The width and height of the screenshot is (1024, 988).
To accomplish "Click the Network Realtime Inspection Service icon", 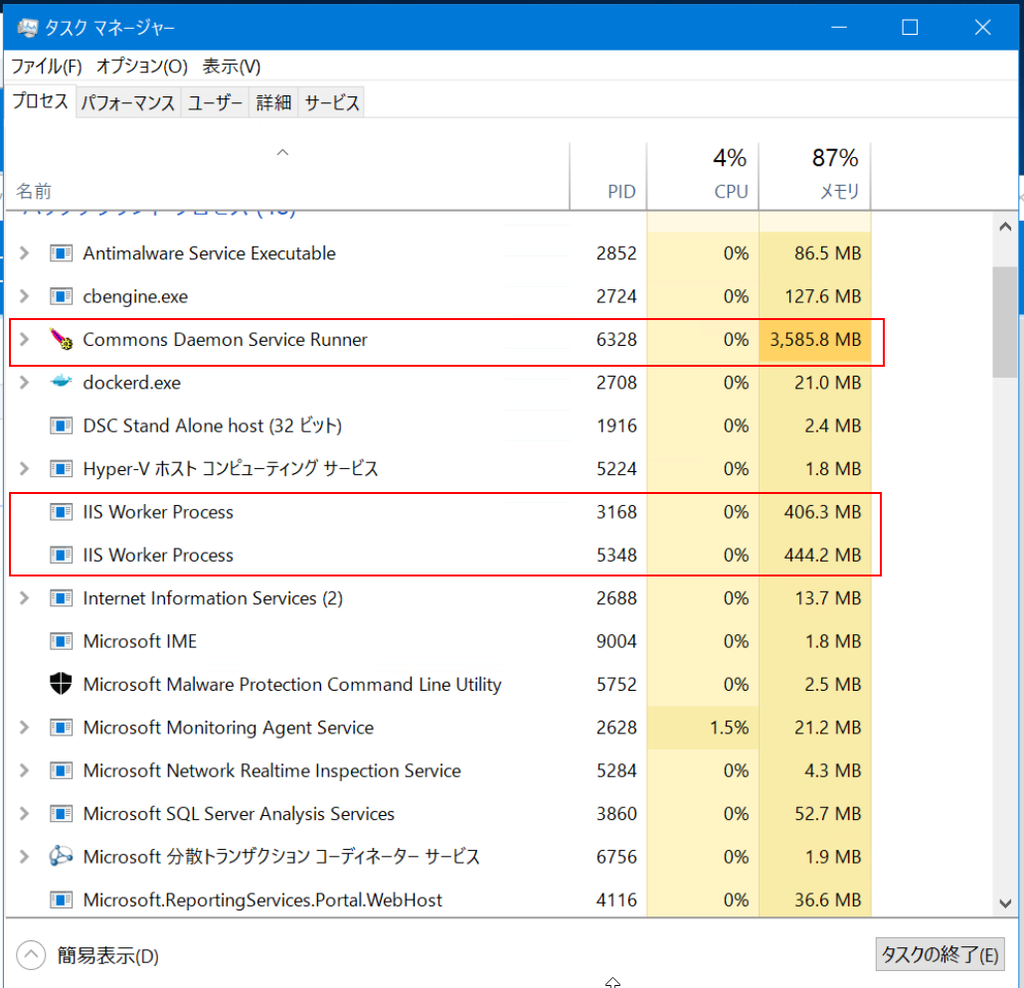I will click(x=61, y=770).
